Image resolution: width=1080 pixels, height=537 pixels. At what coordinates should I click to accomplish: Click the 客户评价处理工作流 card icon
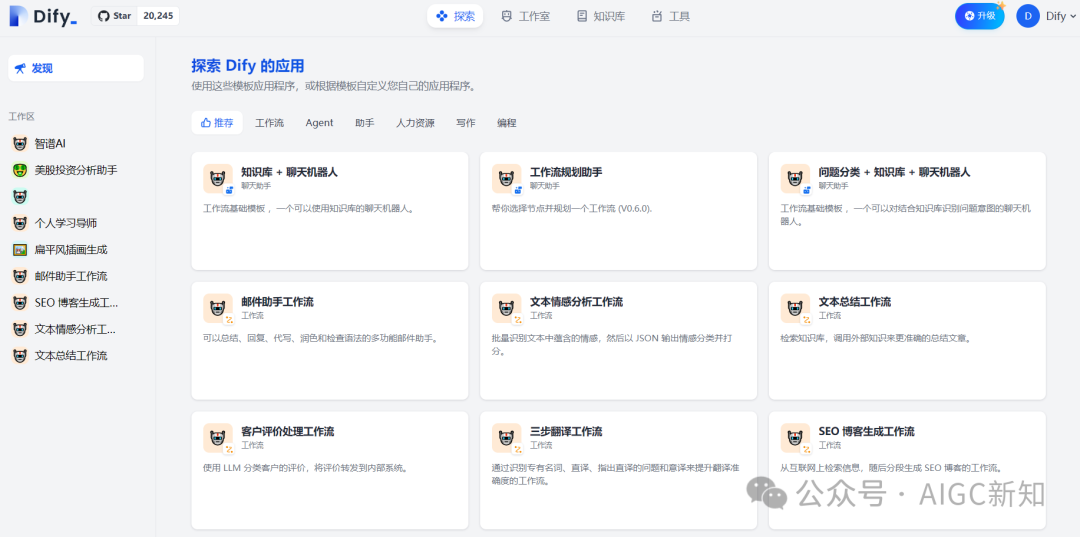[x=218, y=438]
